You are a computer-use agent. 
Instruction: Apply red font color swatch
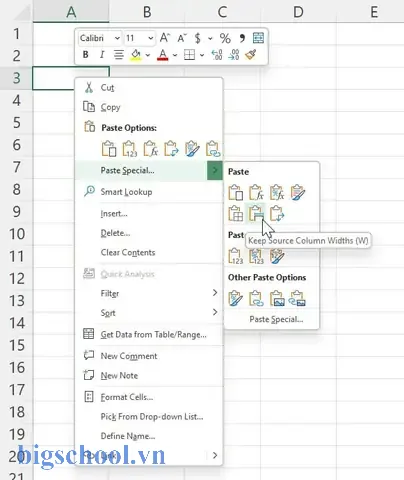point(163,55)
